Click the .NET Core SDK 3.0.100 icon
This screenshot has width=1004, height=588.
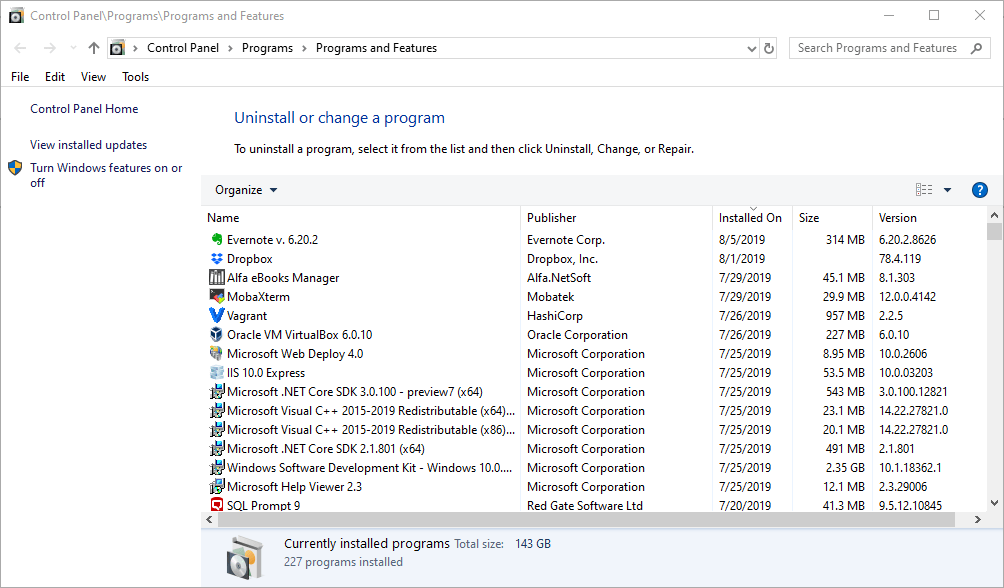216,391
